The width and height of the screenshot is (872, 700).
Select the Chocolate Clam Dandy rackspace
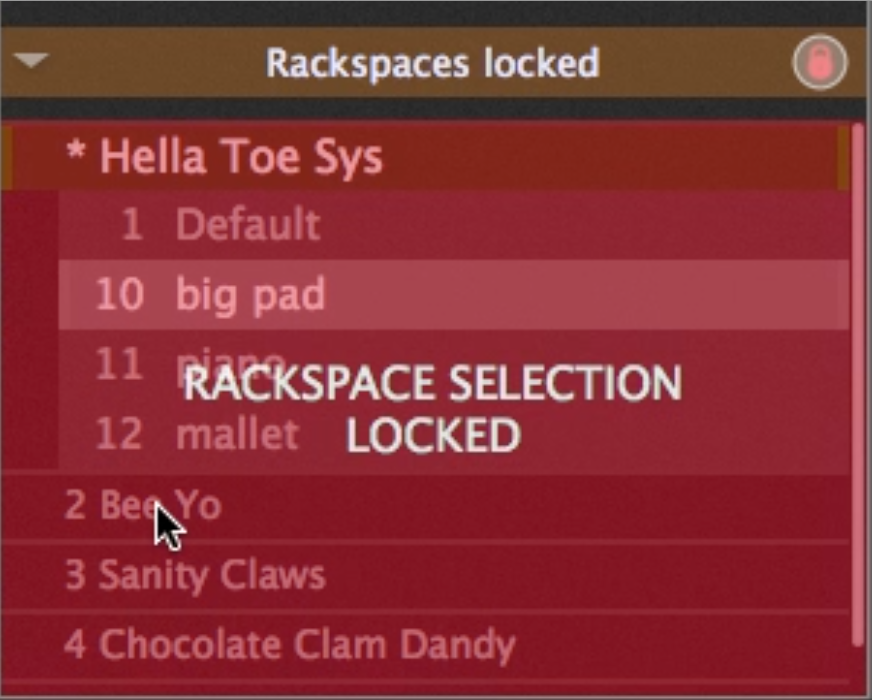[x=425, y=645]
